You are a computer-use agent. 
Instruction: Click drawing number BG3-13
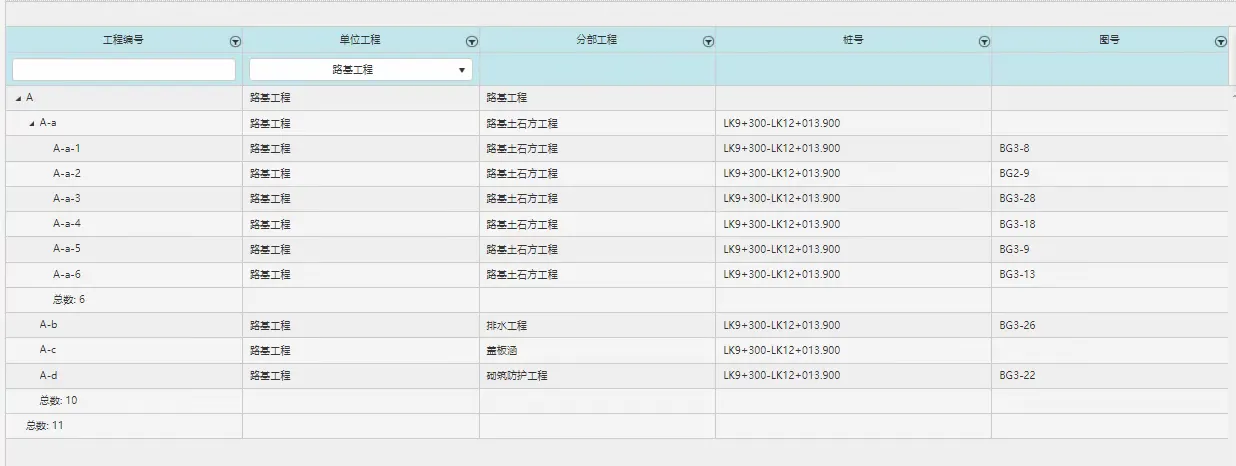tap(1017, 275)
